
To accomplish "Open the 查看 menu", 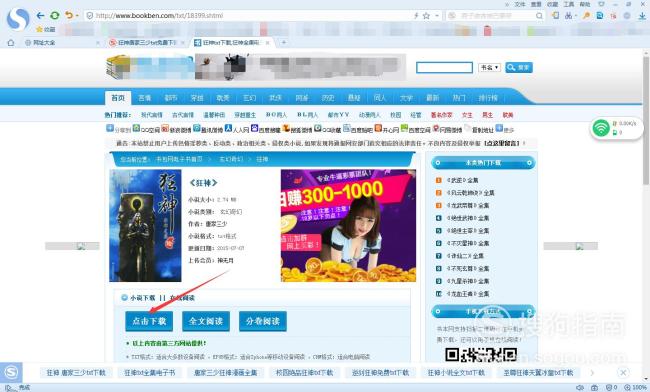I will (536, 4).
